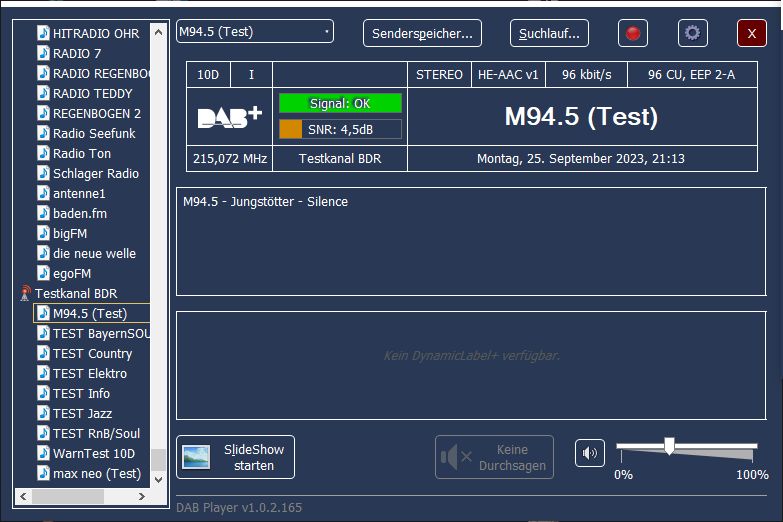The width and height of the screenshot is (783, 522).
Task: Click the horizontal scrollbar left arrow
Action: 23,496
